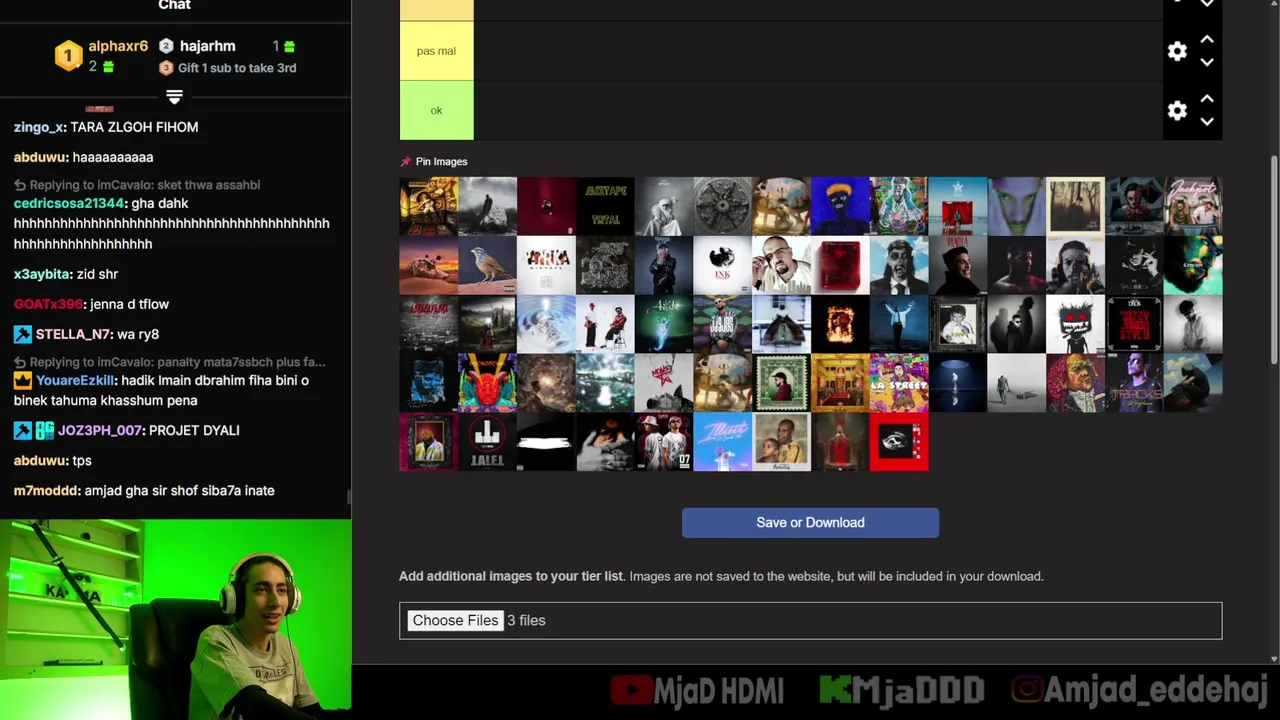Move the 'ok' tier down
The image size is (1280, 720).
click(1207, 122)
